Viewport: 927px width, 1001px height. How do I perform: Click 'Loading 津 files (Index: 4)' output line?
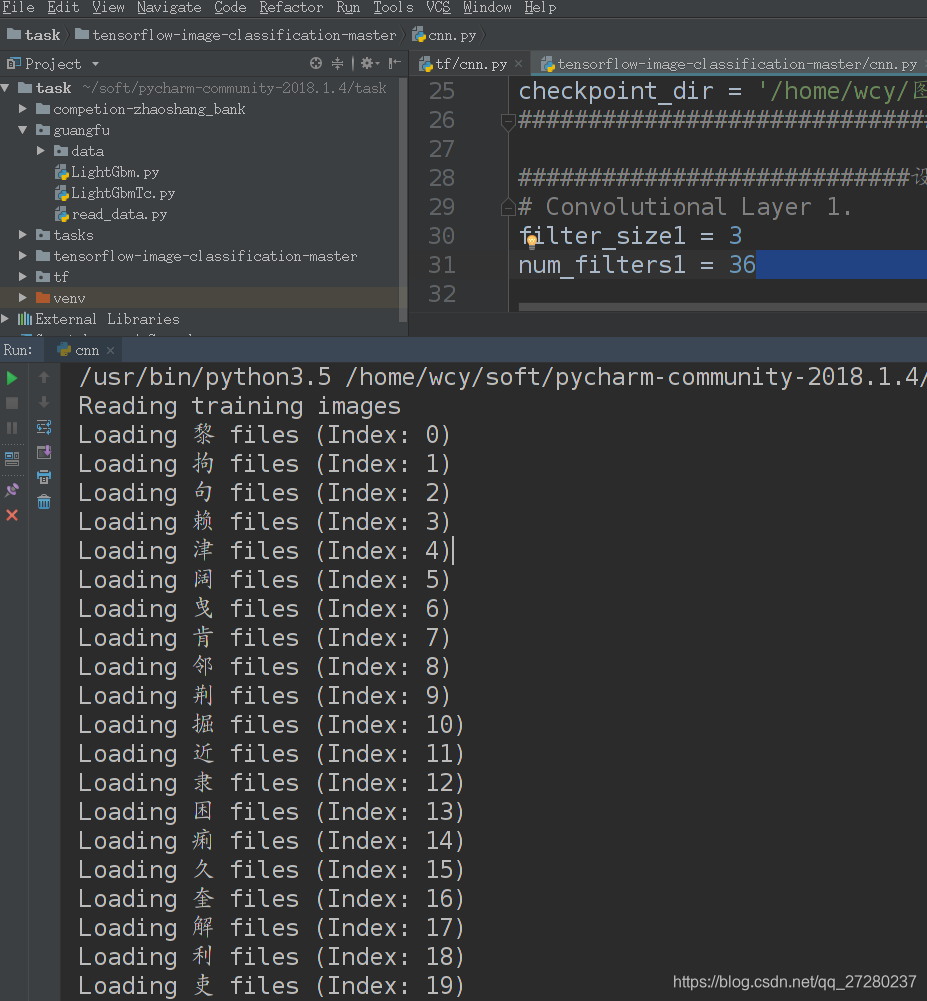point(264,550)
